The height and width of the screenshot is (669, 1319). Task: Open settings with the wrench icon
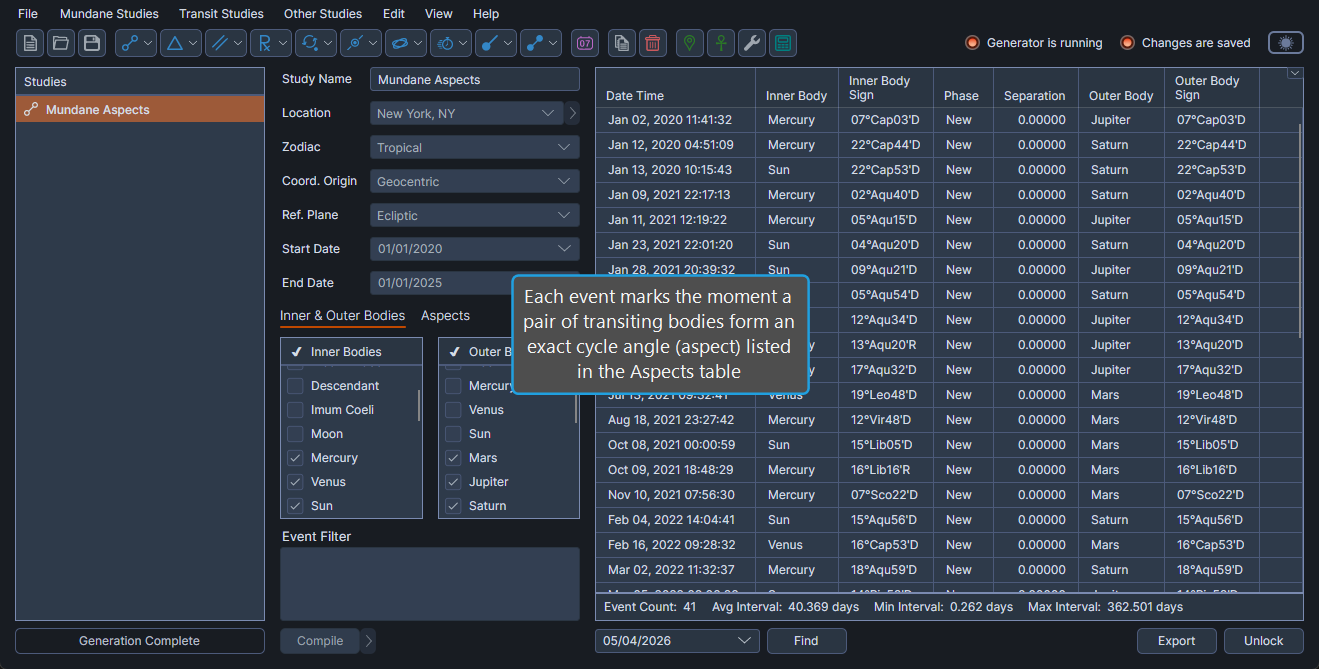pyautogui.click(x=752, y=43)
